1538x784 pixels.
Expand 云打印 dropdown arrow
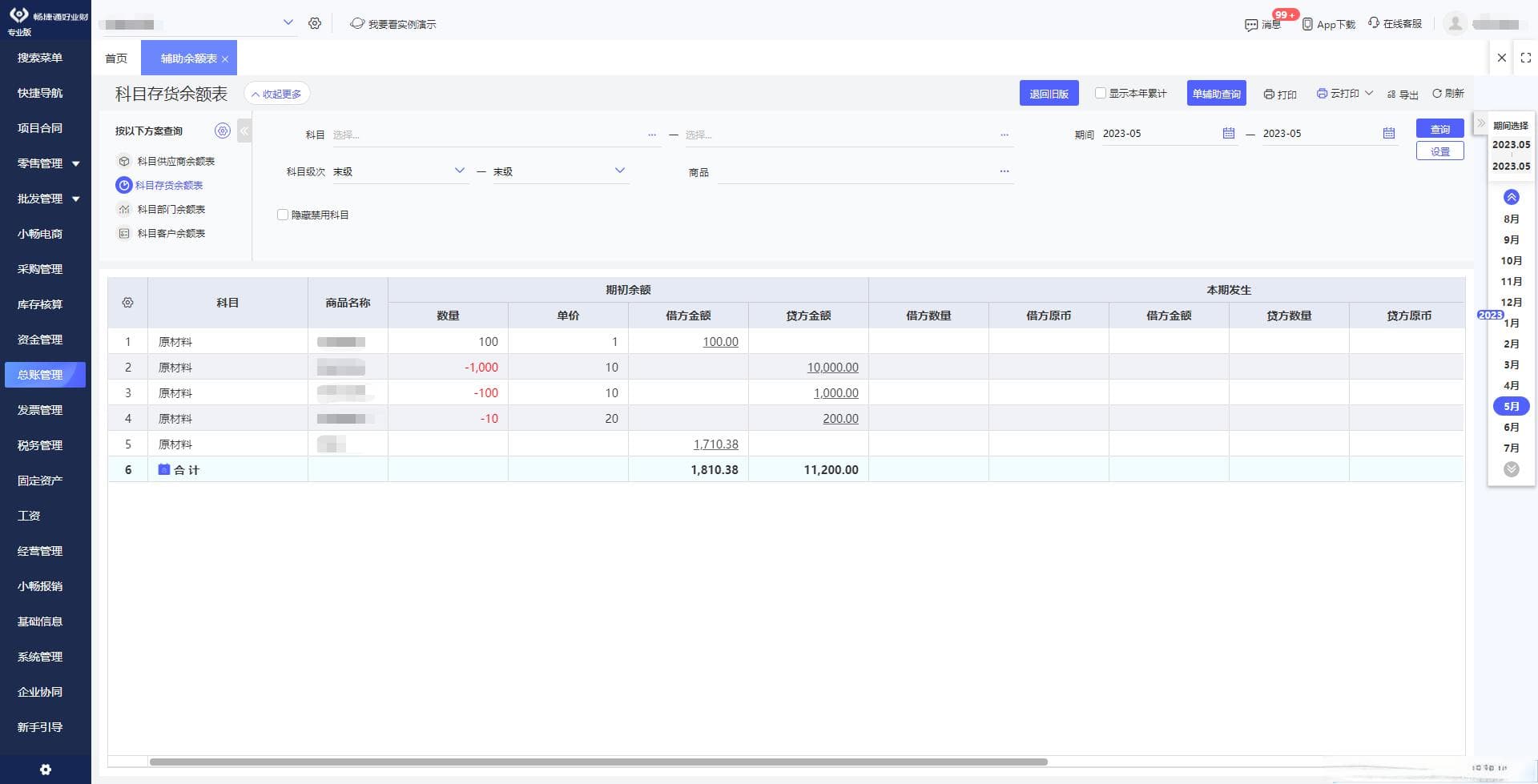point(1369,93)
